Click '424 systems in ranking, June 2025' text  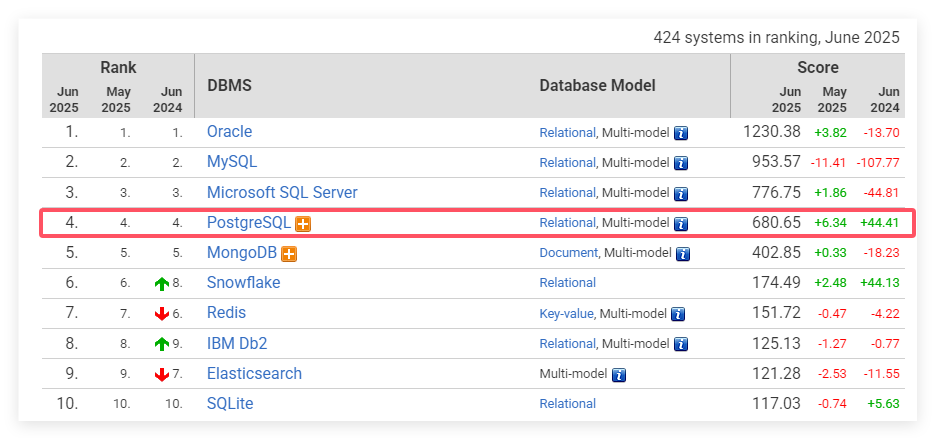point(776,38)
